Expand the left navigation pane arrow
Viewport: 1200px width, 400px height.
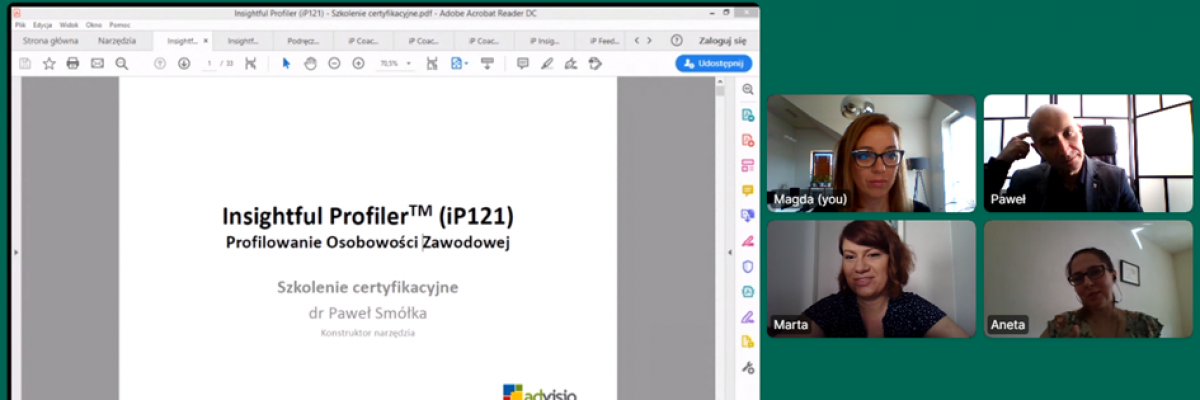[x=15, y=252]
